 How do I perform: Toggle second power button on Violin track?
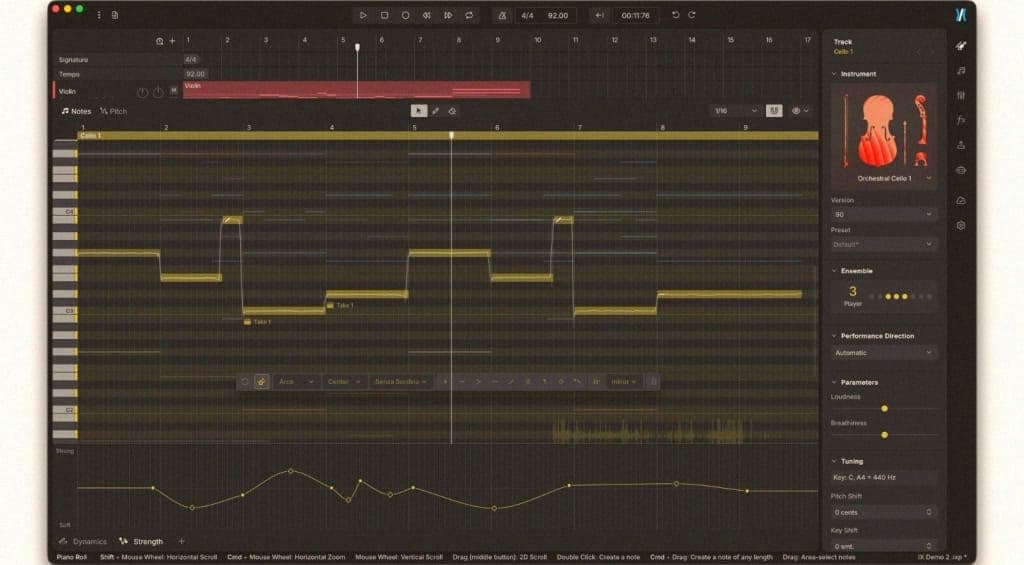pyautogui.click(x=157, y=92)
